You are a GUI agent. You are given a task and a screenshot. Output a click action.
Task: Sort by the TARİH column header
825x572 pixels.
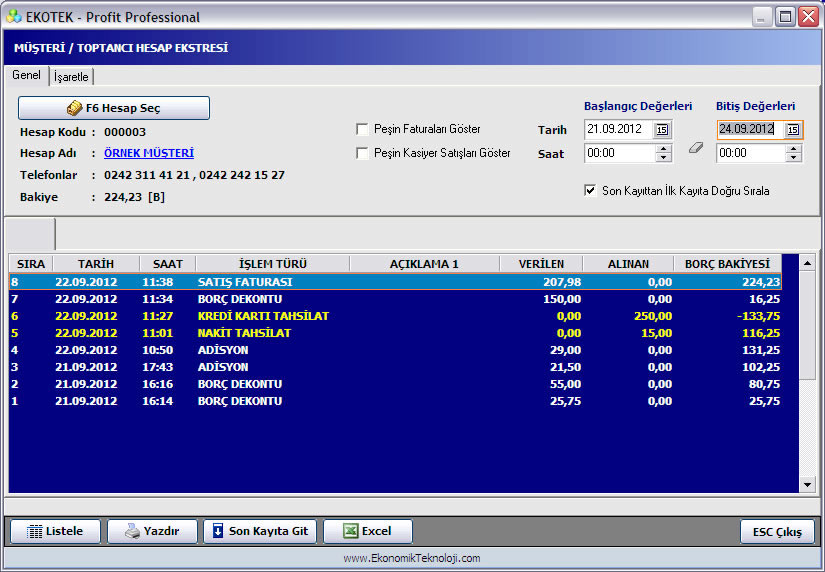click(96, 264)
